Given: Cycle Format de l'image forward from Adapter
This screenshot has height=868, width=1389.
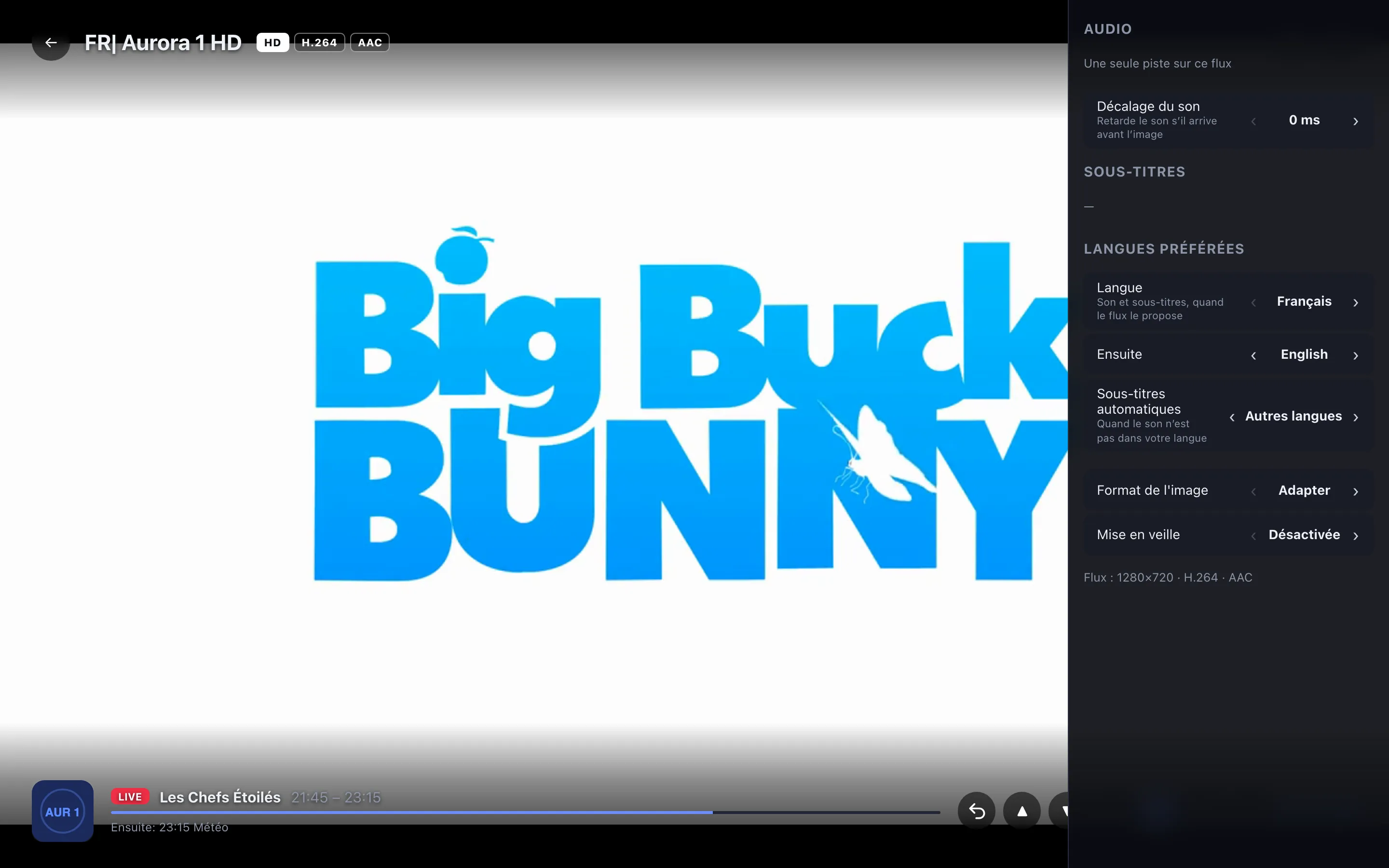Looking at the screenshot, I should (x=1356, y=491).
